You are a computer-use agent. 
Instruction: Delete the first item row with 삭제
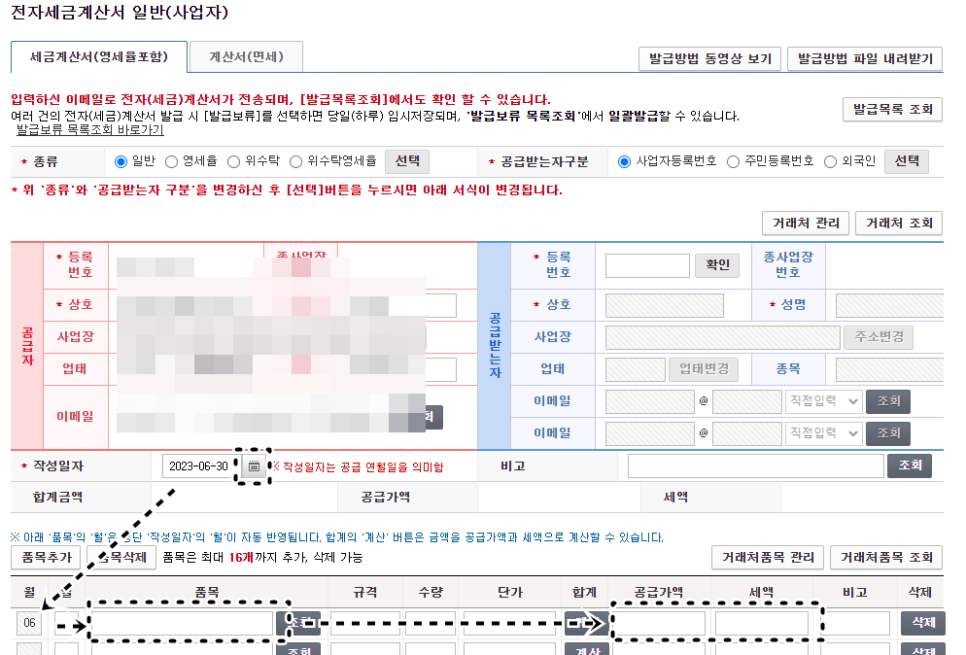click(922, 622)
